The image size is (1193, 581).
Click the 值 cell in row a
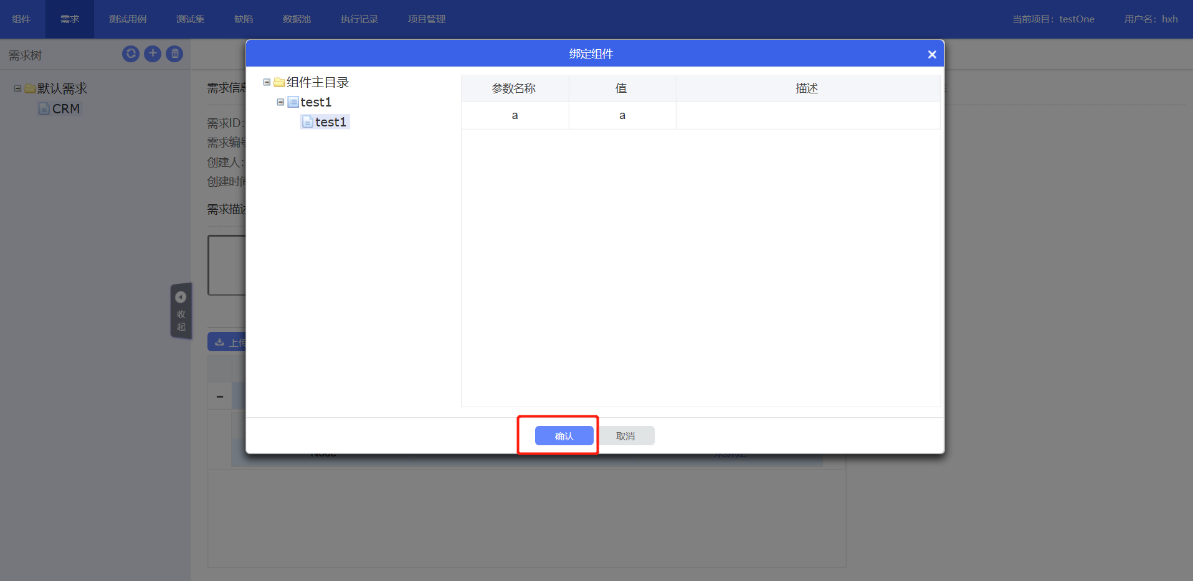622,115
